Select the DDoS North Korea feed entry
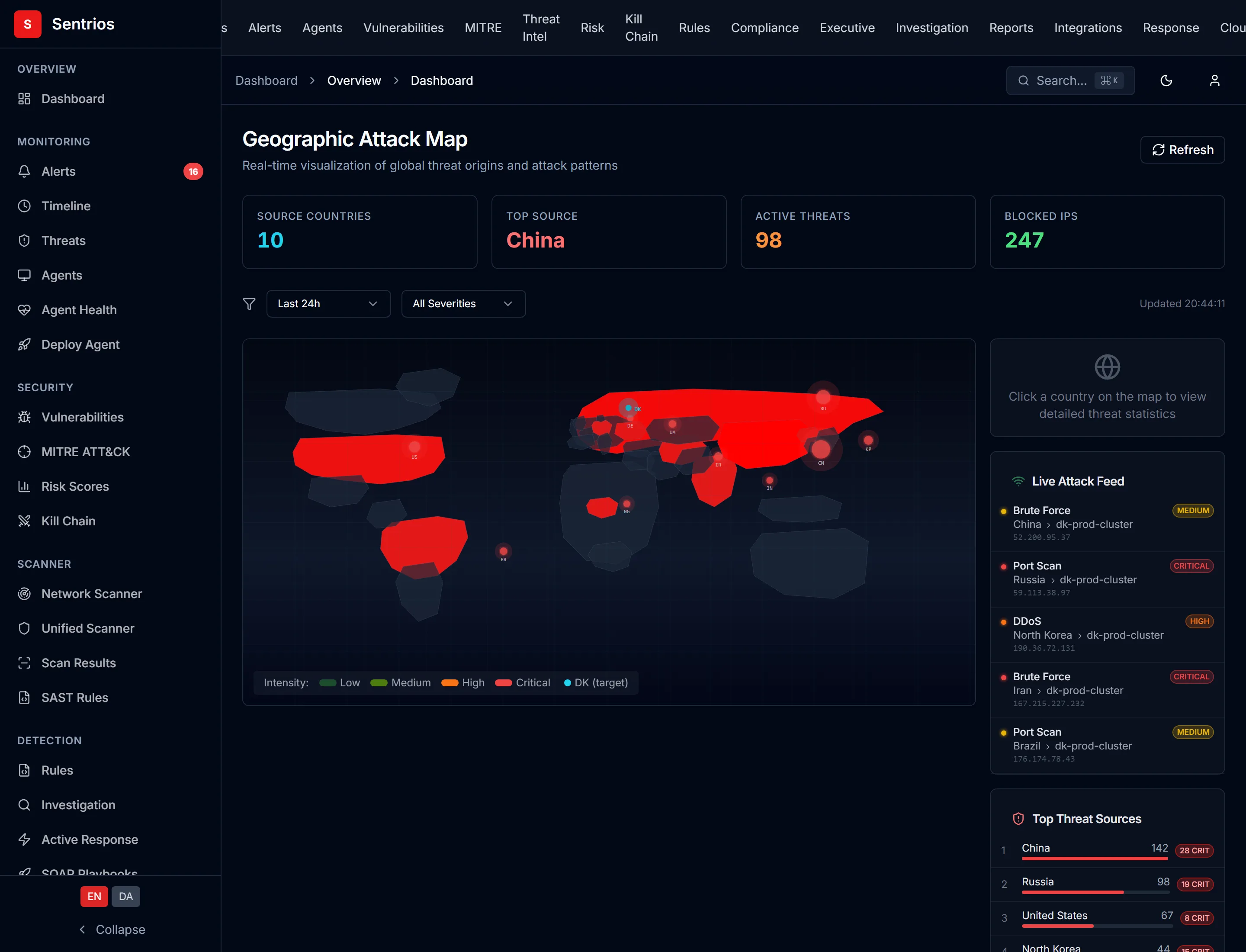This screenshot has width=1246, height=952. 1107,634
